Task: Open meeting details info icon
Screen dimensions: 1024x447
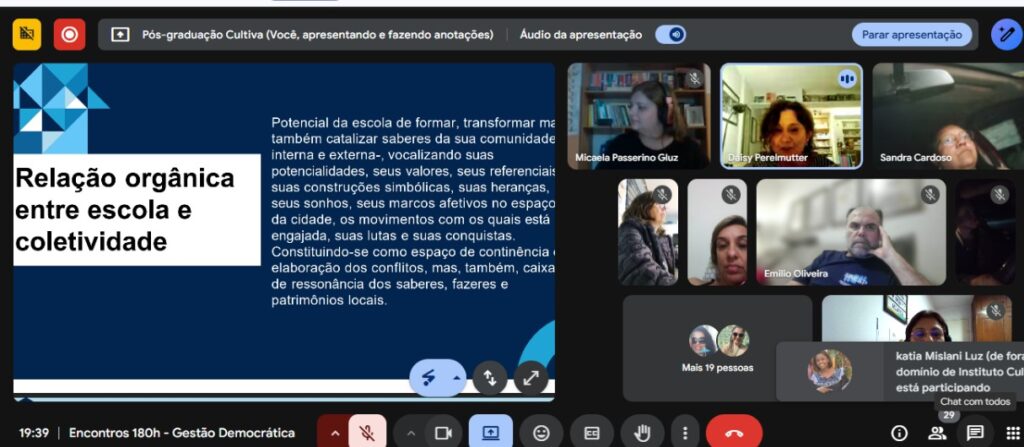Action: [x=899, y=432]
